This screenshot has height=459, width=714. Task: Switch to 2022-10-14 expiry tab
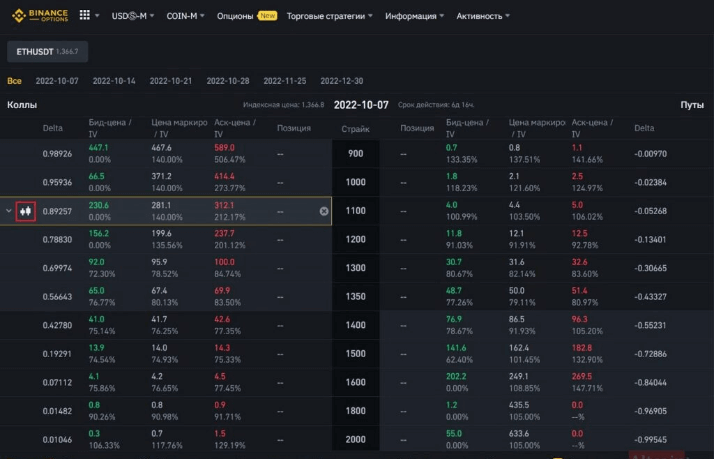tap(114, 80)
